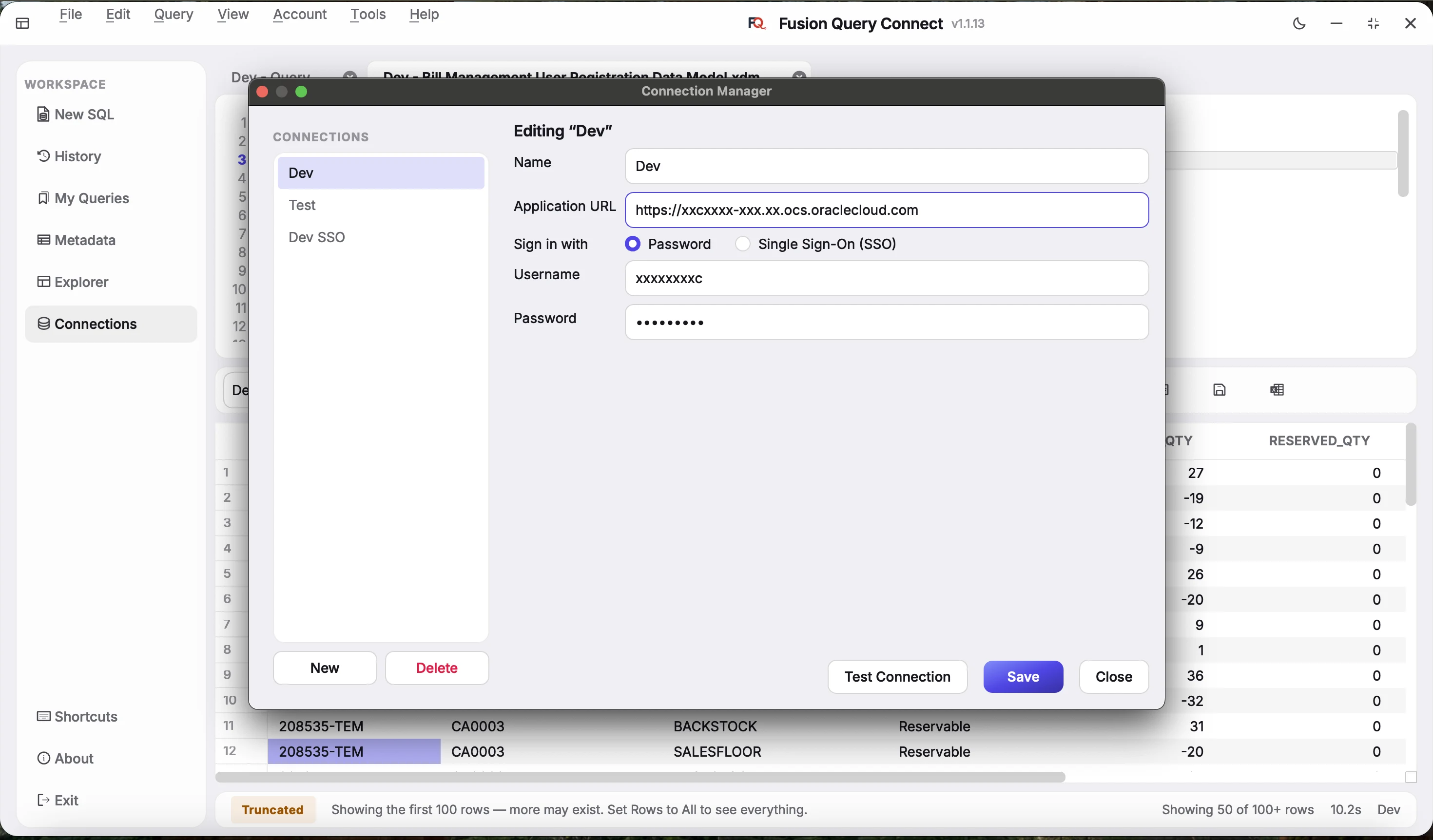Click the results horizontal scrollbar

(641, 778)
